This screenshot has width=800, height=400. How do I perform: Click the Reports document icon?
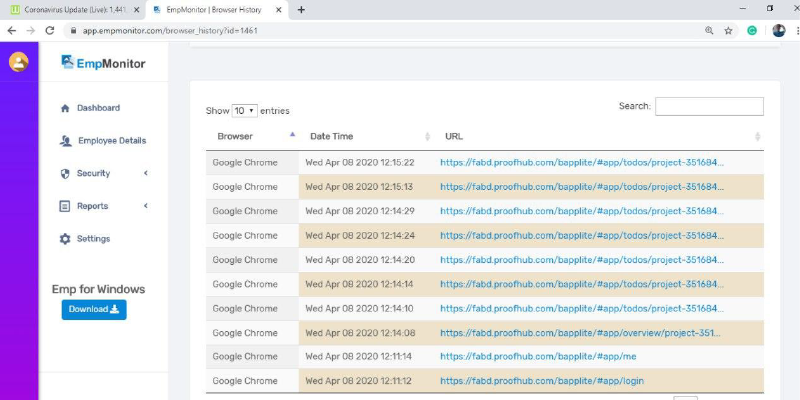(65, 206)
